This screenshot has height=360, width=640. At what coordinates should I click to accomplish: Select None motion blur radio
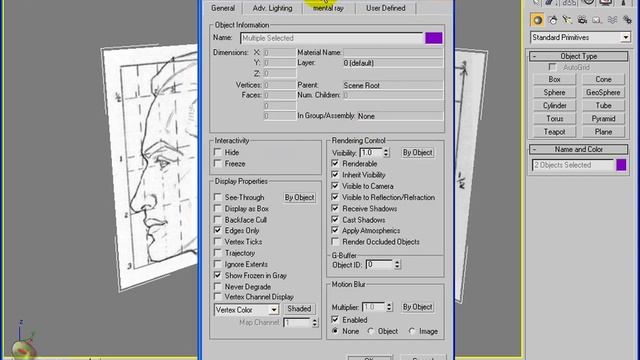(x=335, y=331)
